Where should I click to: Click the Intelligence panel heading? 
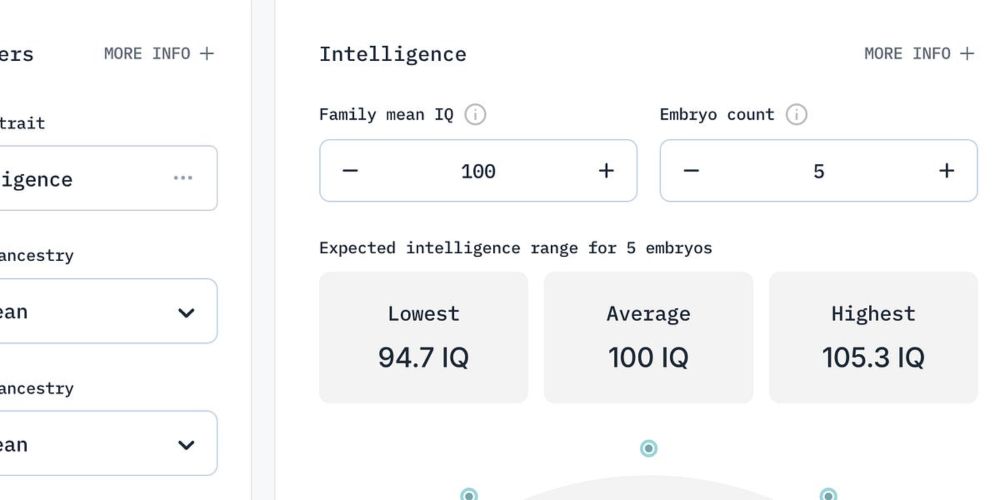393,55
